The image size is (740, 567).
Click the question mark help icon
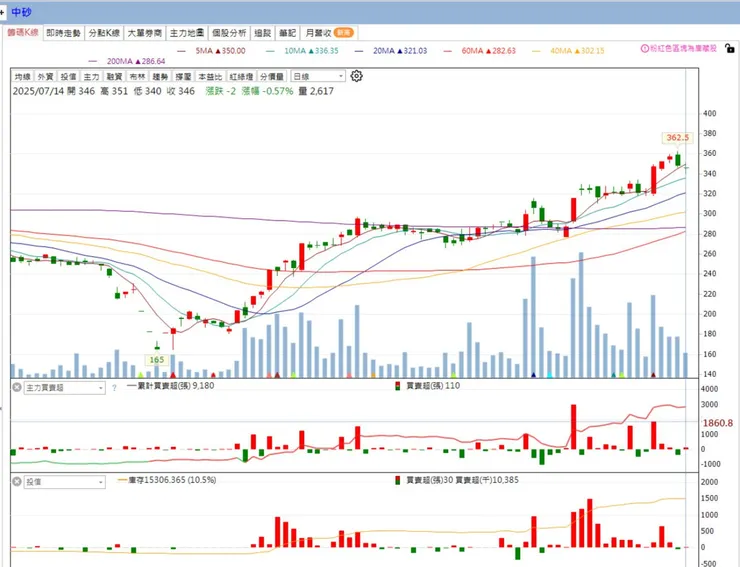point(114,388)
